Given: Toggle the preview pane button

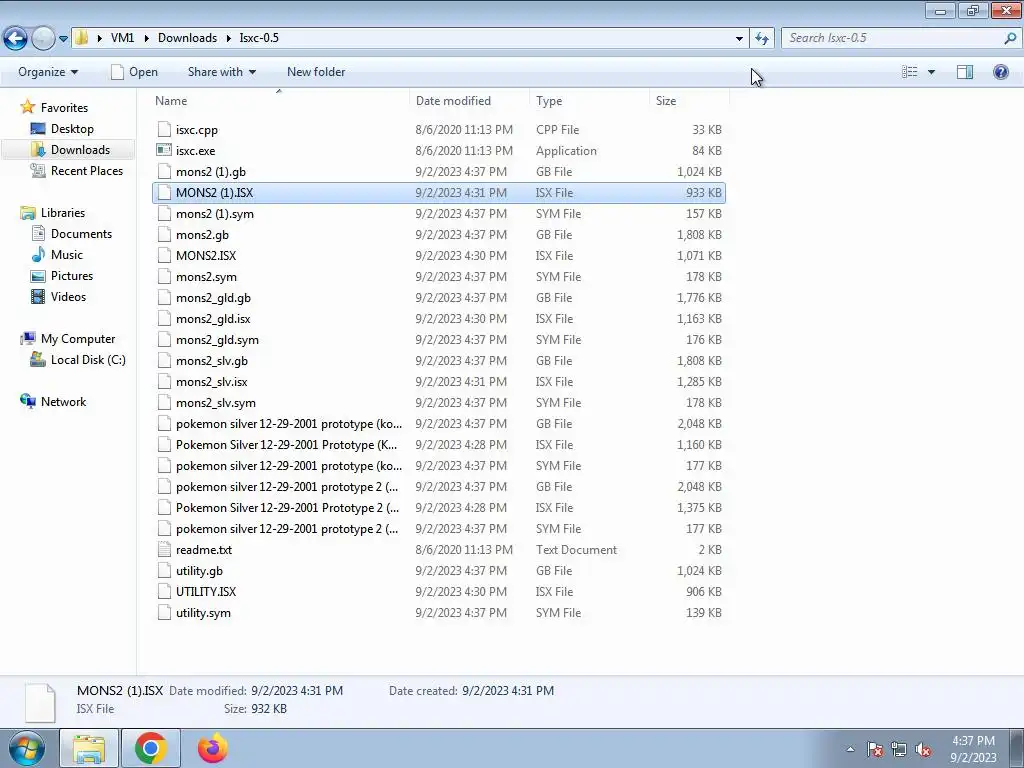Looking at the screenshot, I should [965, 72].
